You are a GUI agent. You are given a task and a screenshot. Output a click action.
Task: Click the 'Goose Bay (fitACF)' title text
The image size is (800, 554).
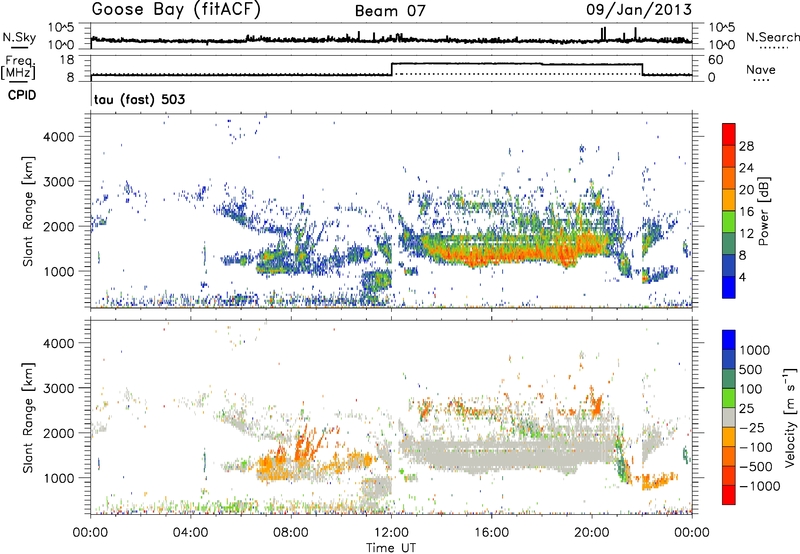tap(176, 9)
